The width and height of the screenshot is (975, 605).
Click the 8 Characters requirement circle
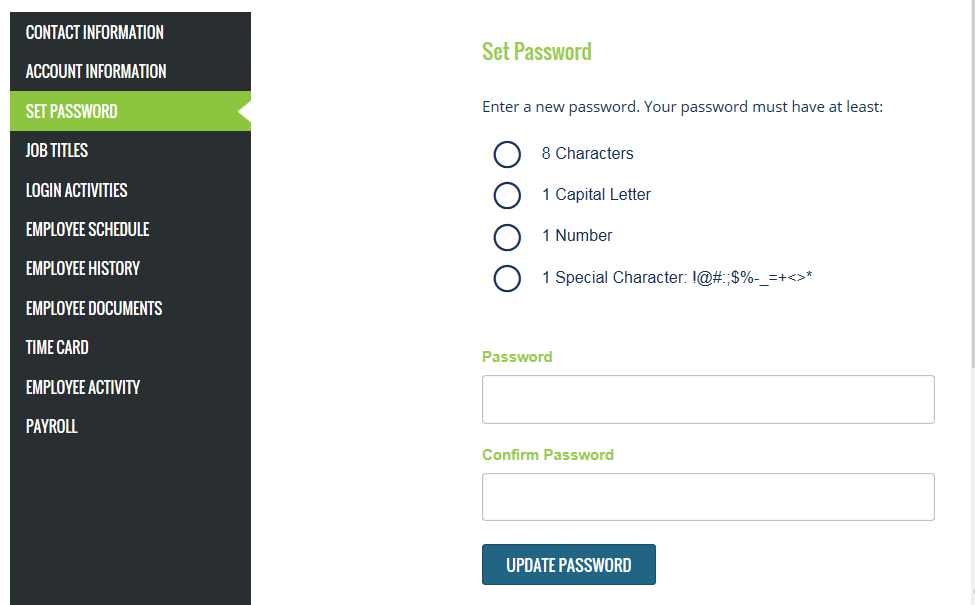[507, 154]
